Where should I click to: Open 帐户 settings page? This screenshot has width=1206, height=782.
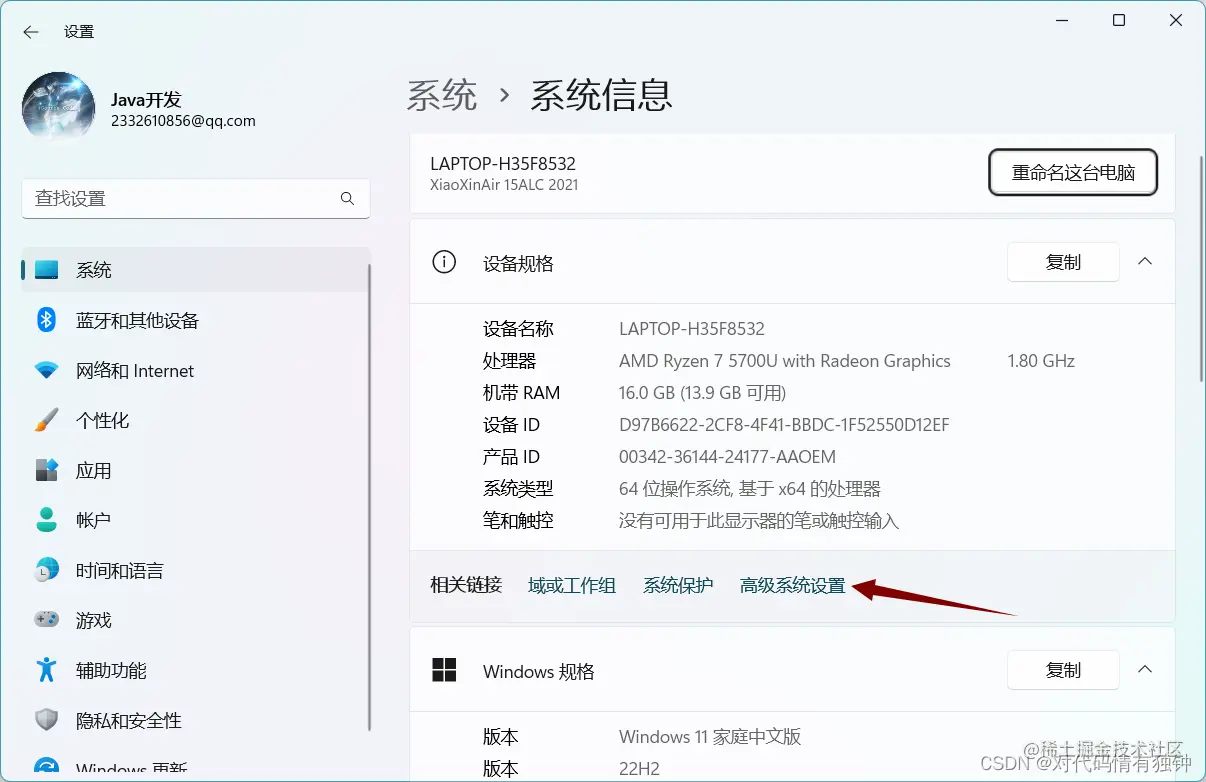pyautogui.click(x=195, y=520)
